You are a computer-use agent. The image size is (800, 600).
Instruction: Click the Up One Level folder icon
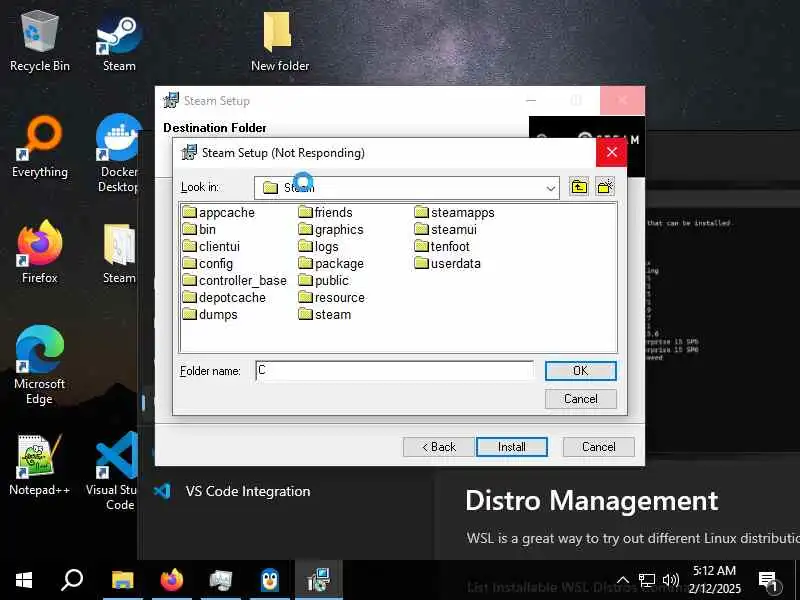[x=579, y=187]
